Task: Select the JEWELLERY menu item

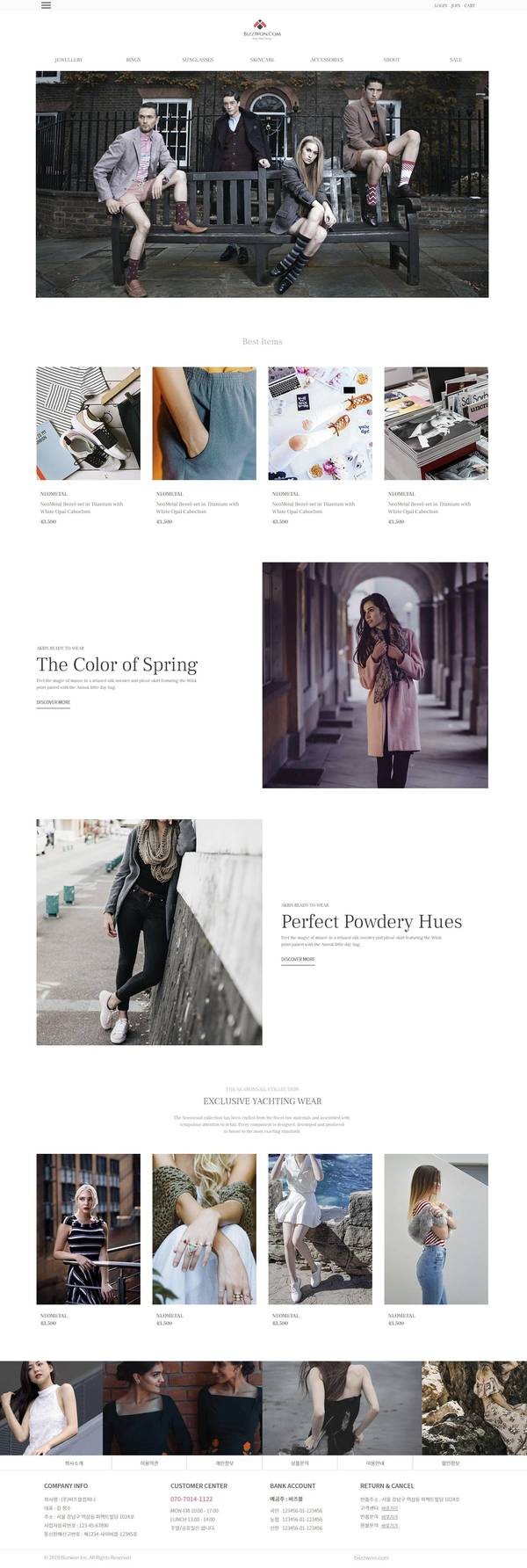Action: pos(69,60)
